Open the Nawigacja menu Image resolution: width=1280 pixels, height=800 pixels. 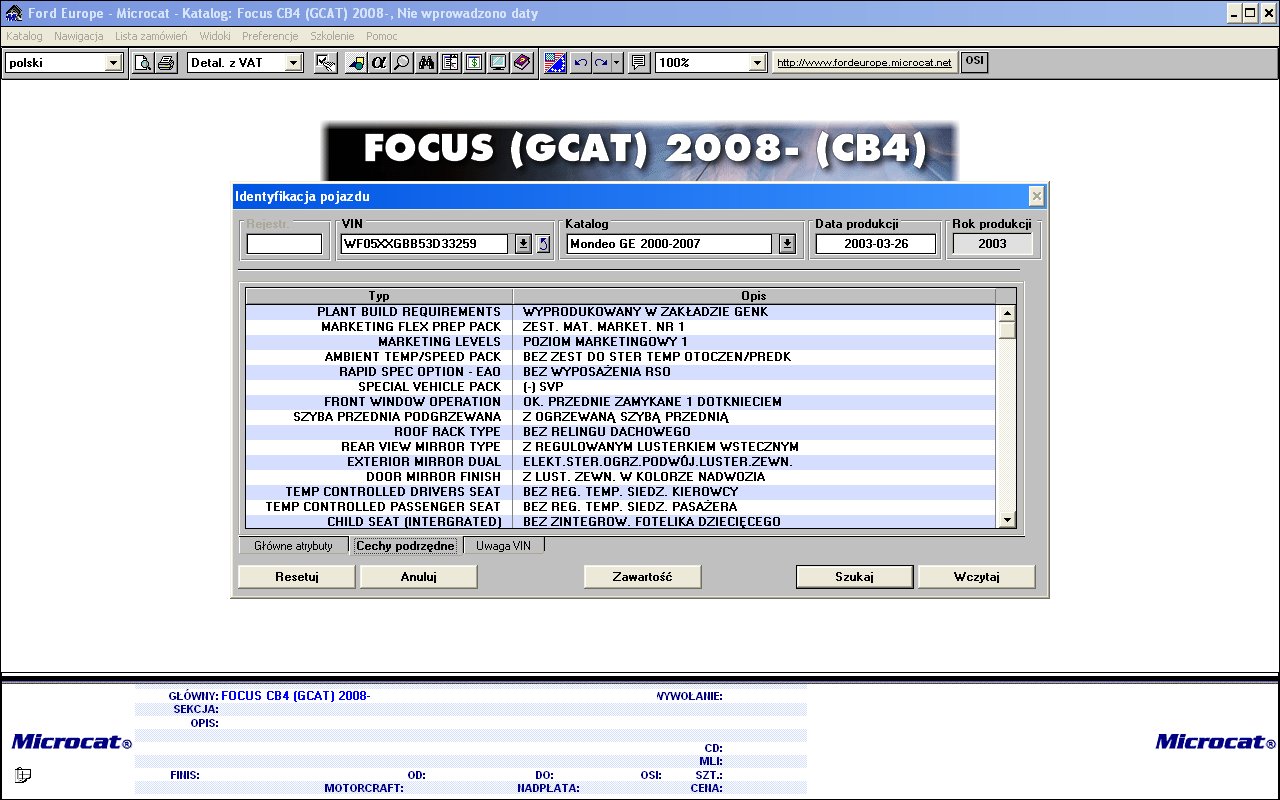pyautogui.click(x=79, y=36)
